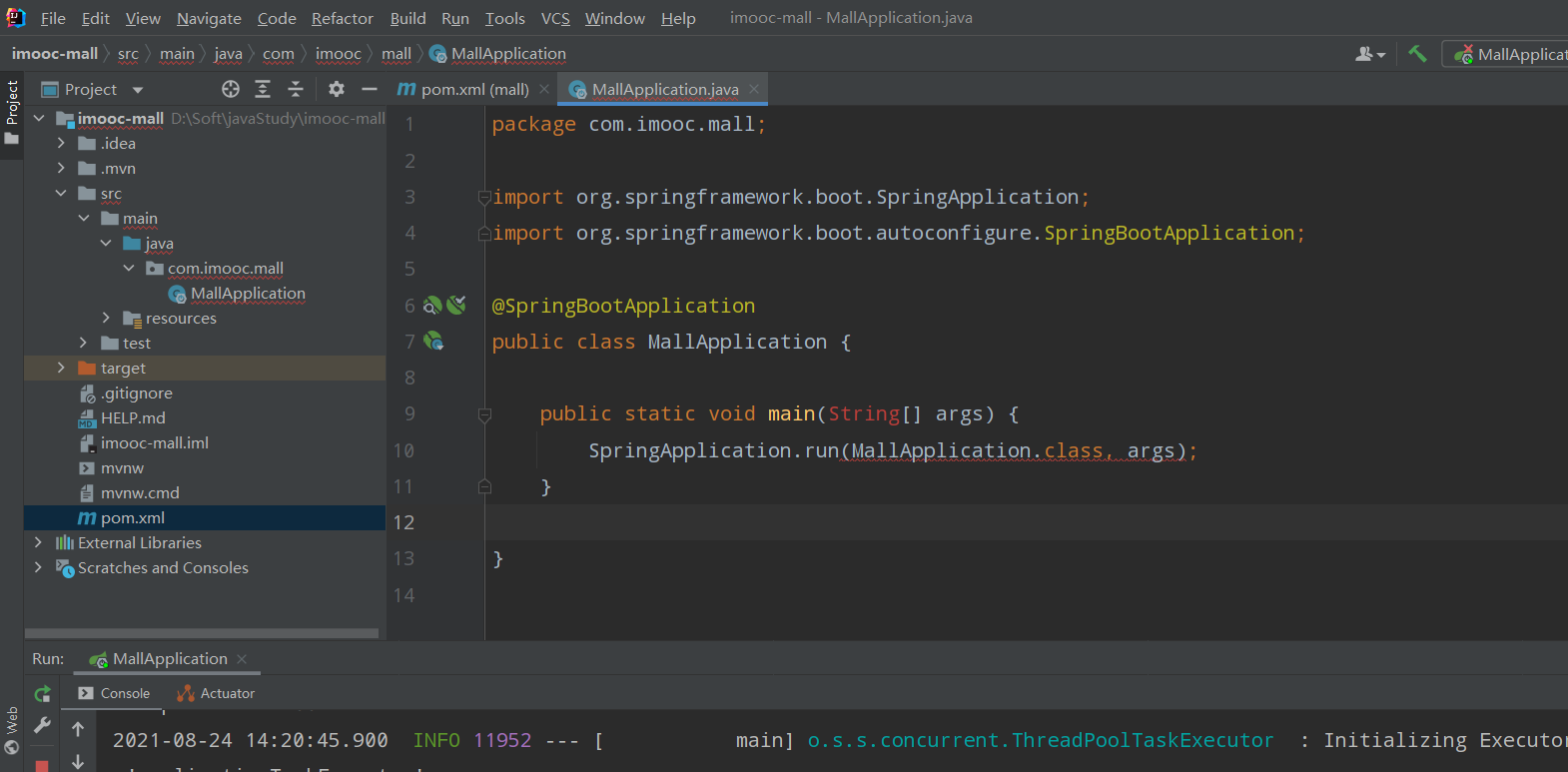Screen dimensions: 1568x772
Task: Open the user account icon dropdown
Action: [x=1370, y=54]
